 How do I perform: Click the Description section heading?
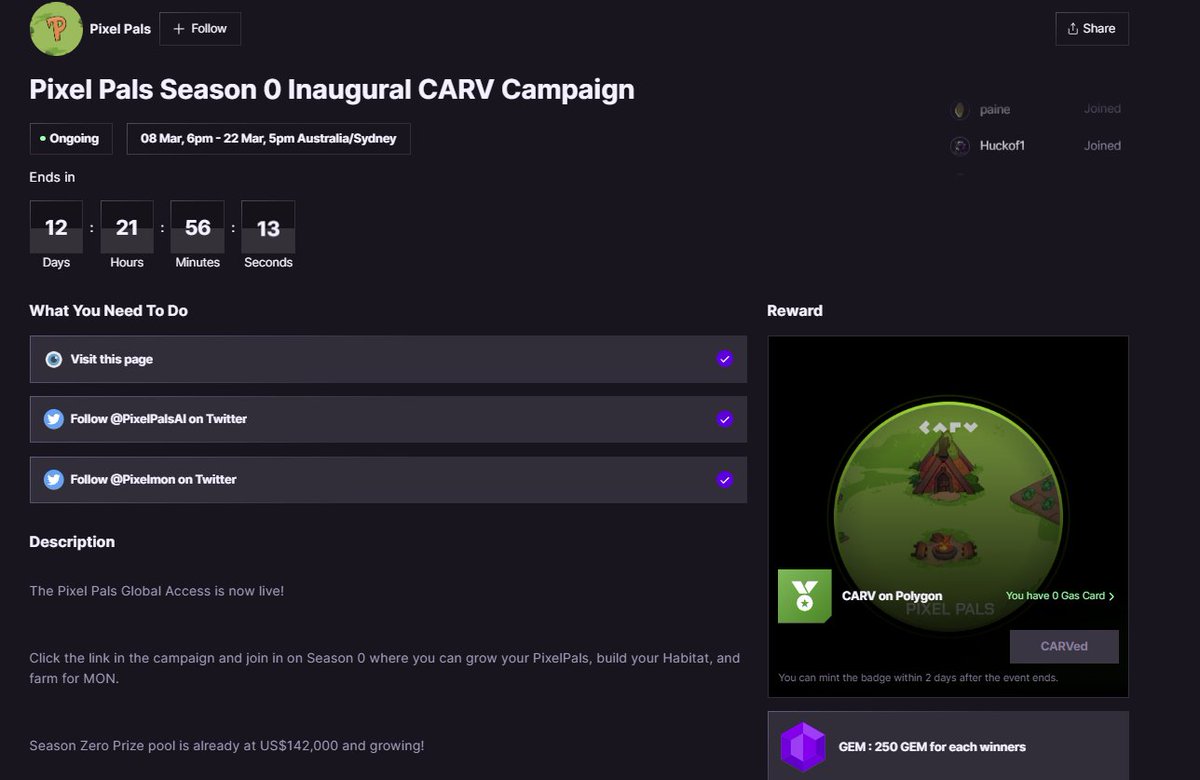[x=72, y=542]
